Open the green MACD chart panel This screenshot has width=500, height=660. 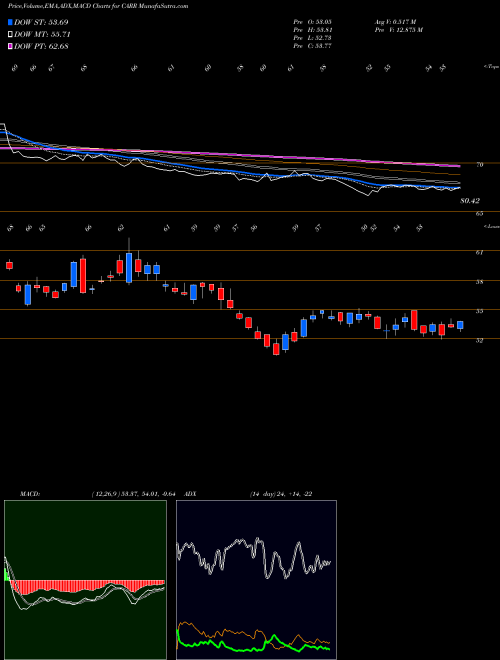(x=85, y=580)
